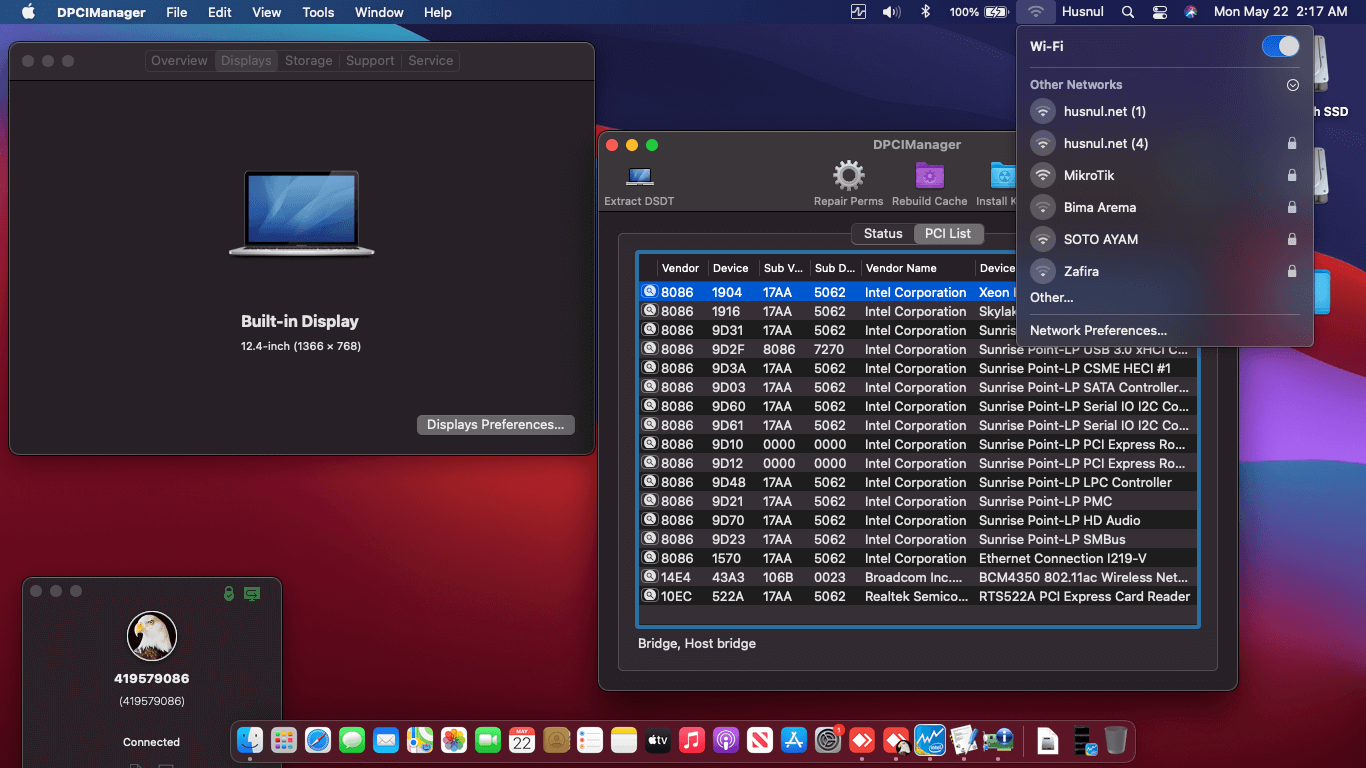Turn off the Wi-Fi switch
This screenshot has width=1366, height=768.
pos(1280,46)
